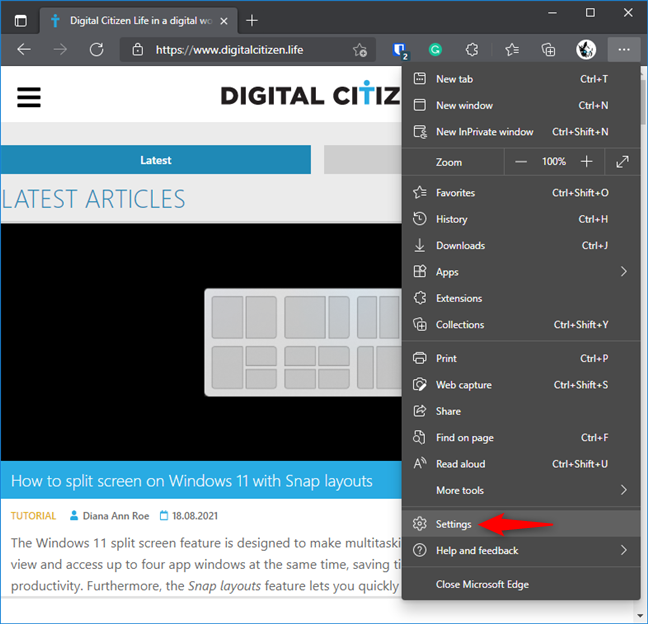This screenshot has height=624, width=648.
Task: Open the Bitwarden extension icon
Action: 400,49
